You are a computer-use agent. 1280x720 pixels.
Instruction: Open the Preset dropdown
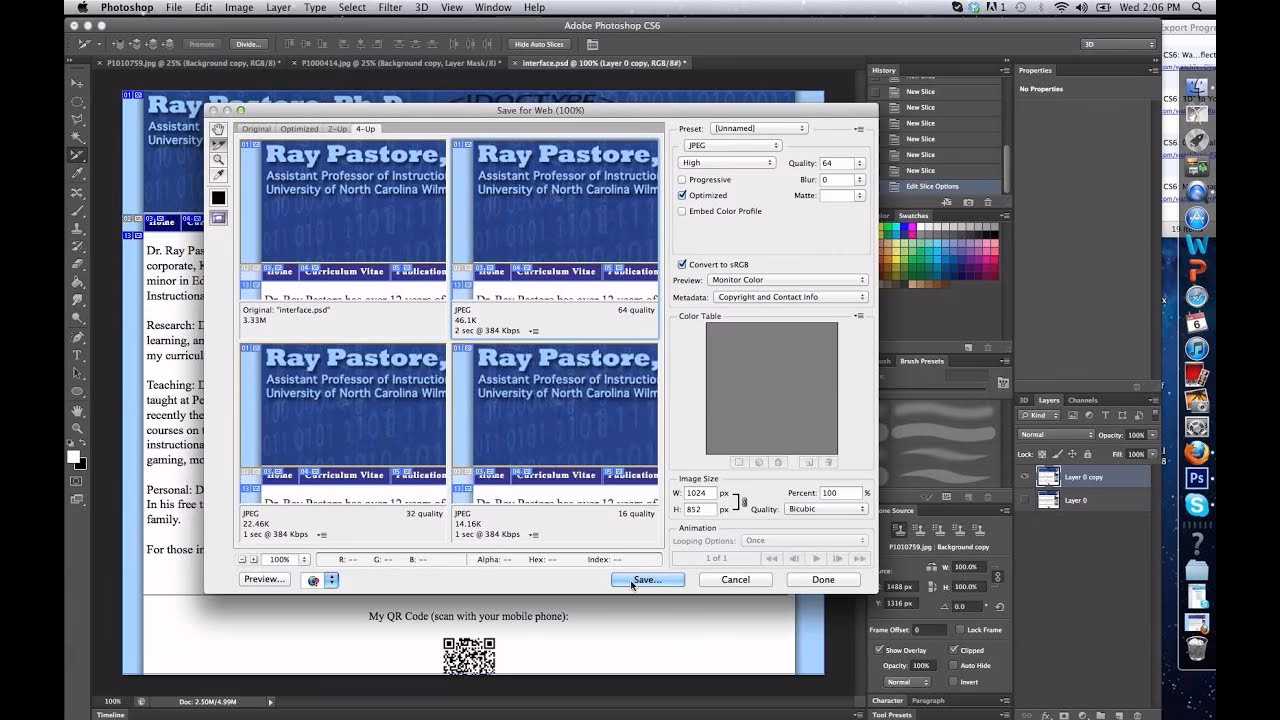[x=758, y=128]
